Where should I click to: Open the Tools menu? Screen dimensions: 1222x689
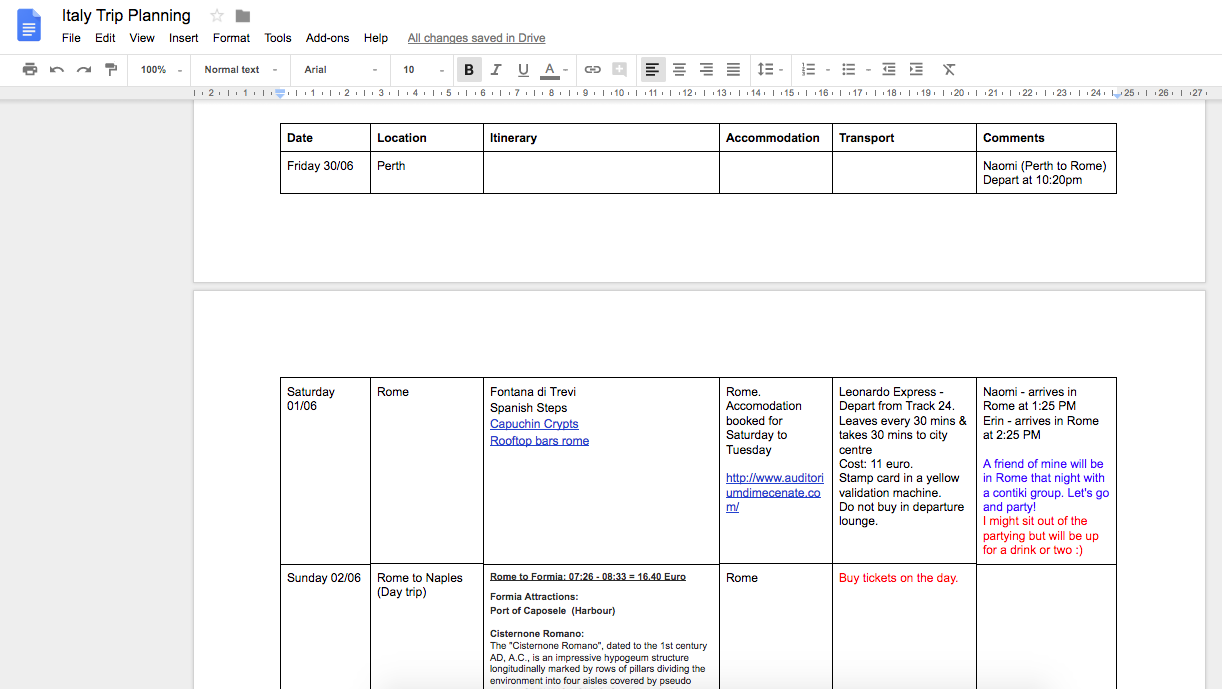(x=278, y=38)
